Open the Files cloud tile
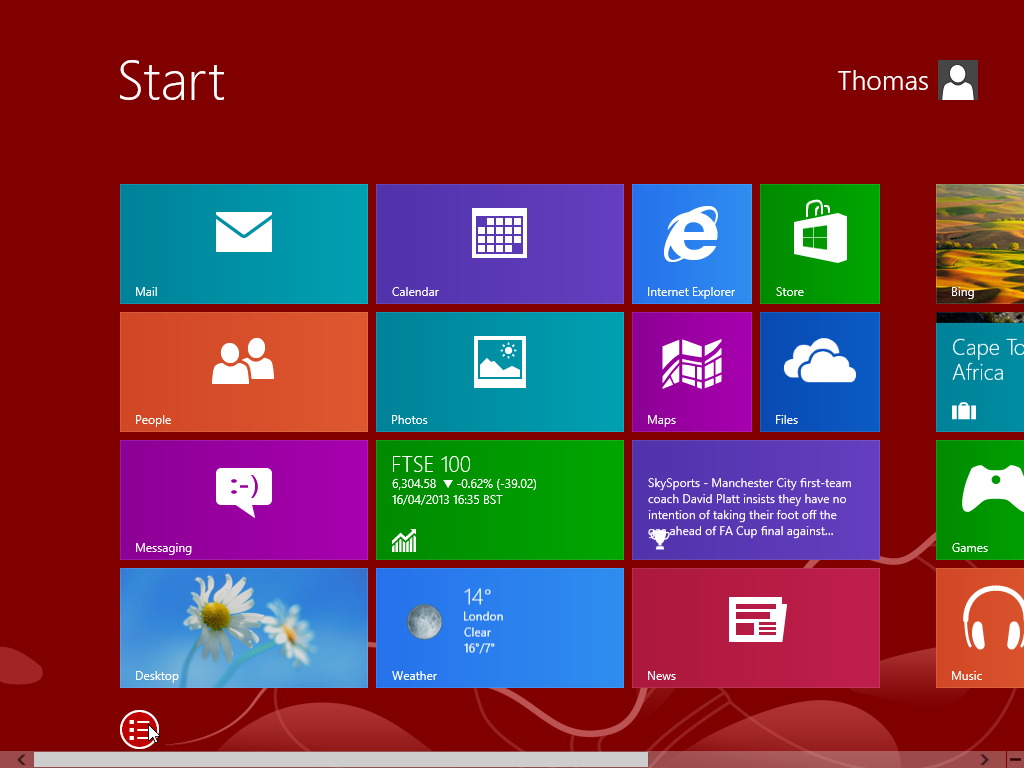The image size is (1024, 768). (820, 372)
